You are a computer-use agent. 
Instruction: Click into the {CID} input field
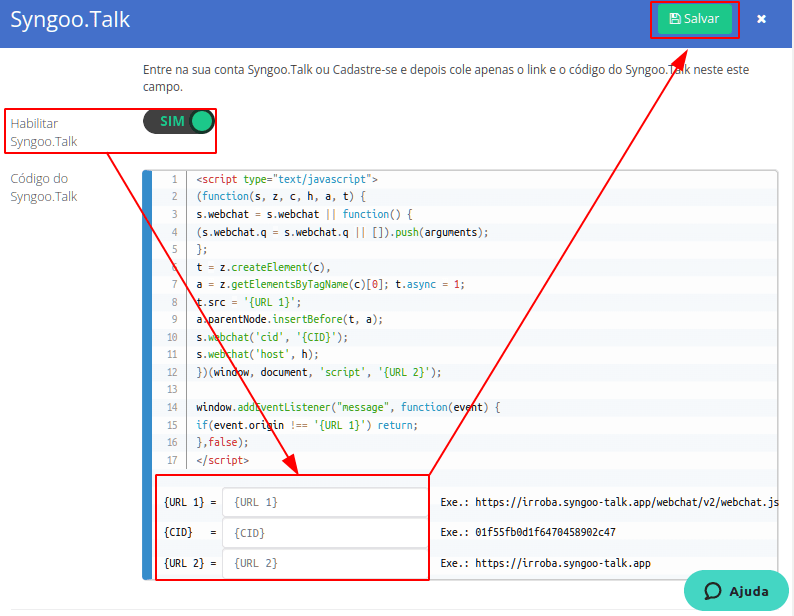[324, 533]
